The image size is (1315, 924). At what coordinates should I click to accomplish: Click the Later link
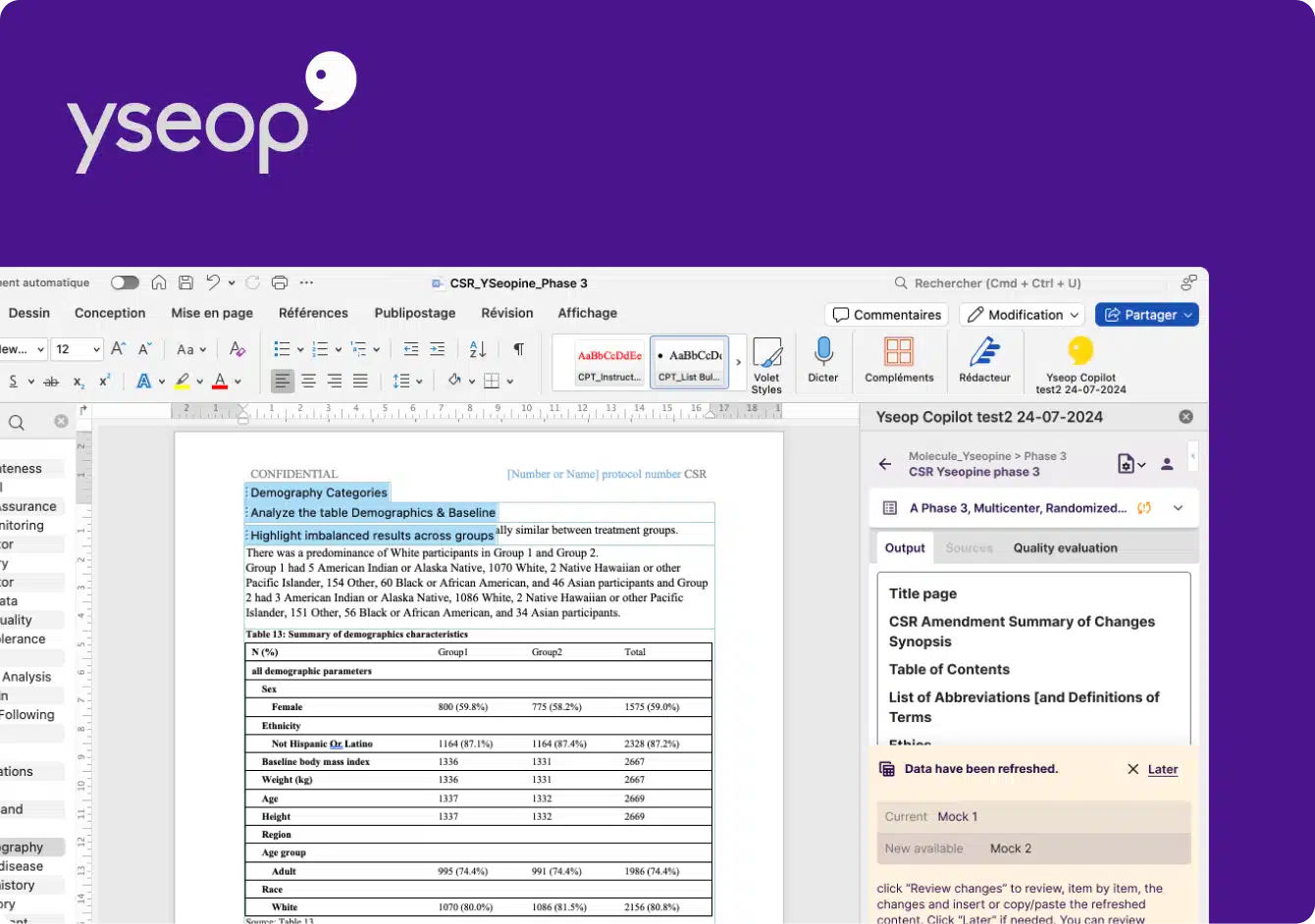point(1163,770)
